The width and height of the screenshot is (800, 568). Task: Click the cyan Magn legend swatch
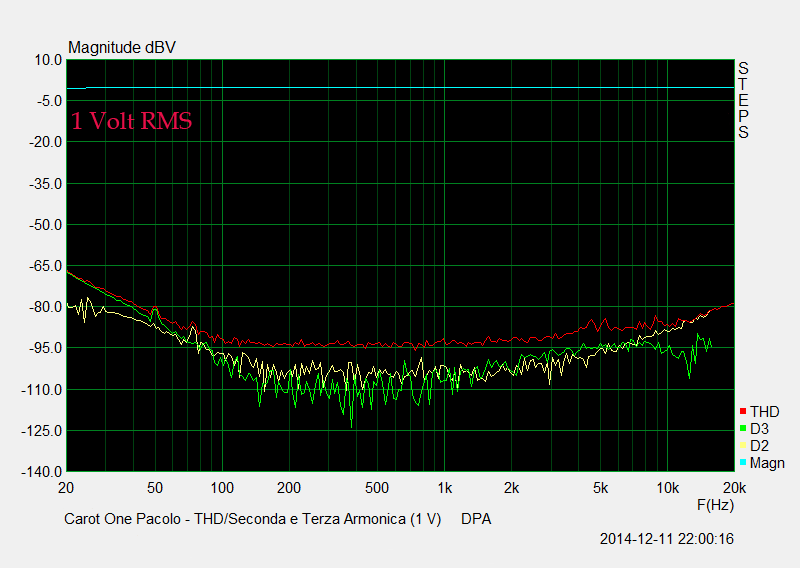click(742, 463)
